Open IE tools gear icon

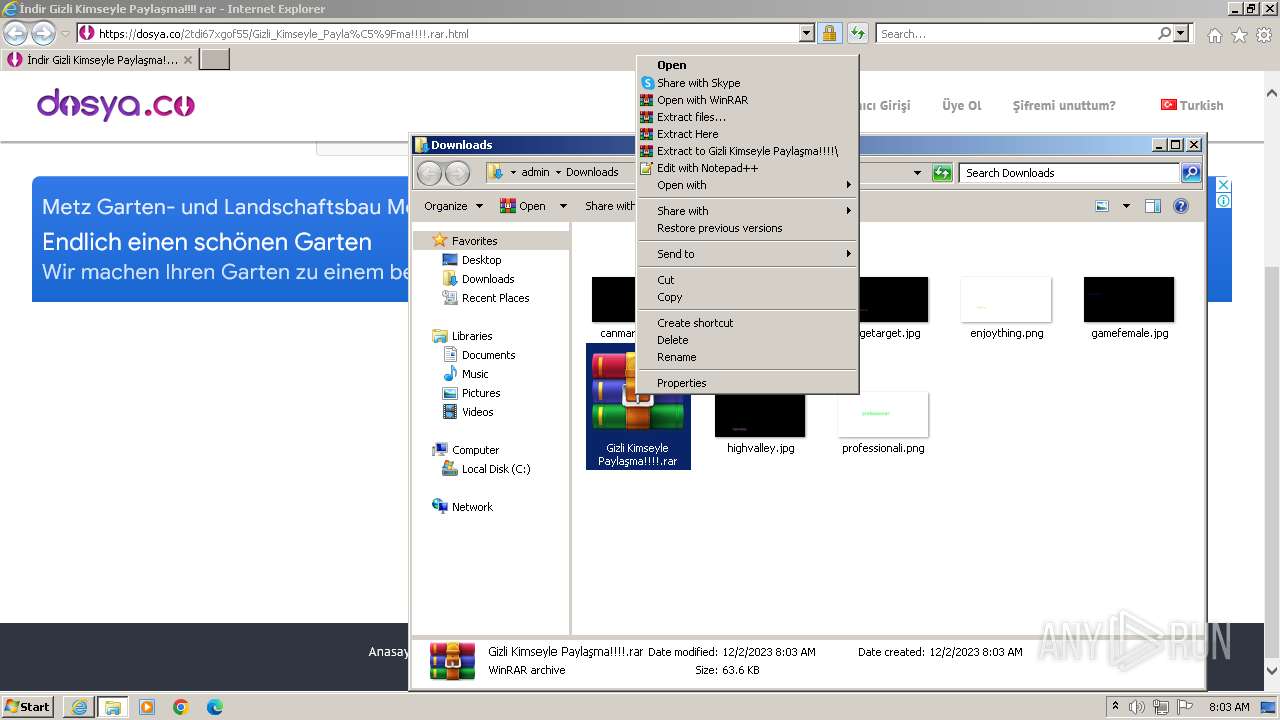(1264, 35)
